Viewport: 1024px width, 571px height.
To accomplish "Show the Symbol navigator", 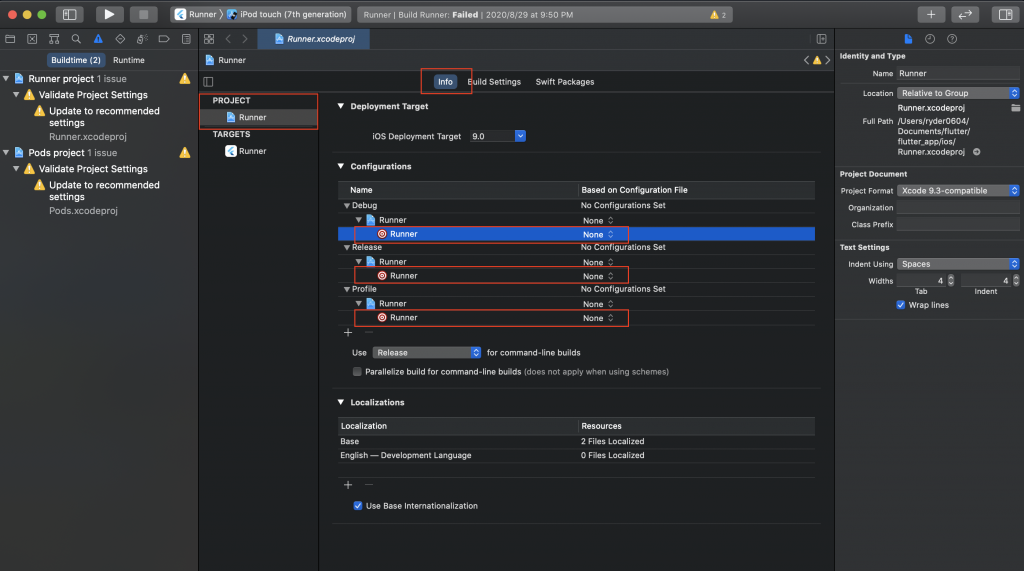I will tap(54, 39).
